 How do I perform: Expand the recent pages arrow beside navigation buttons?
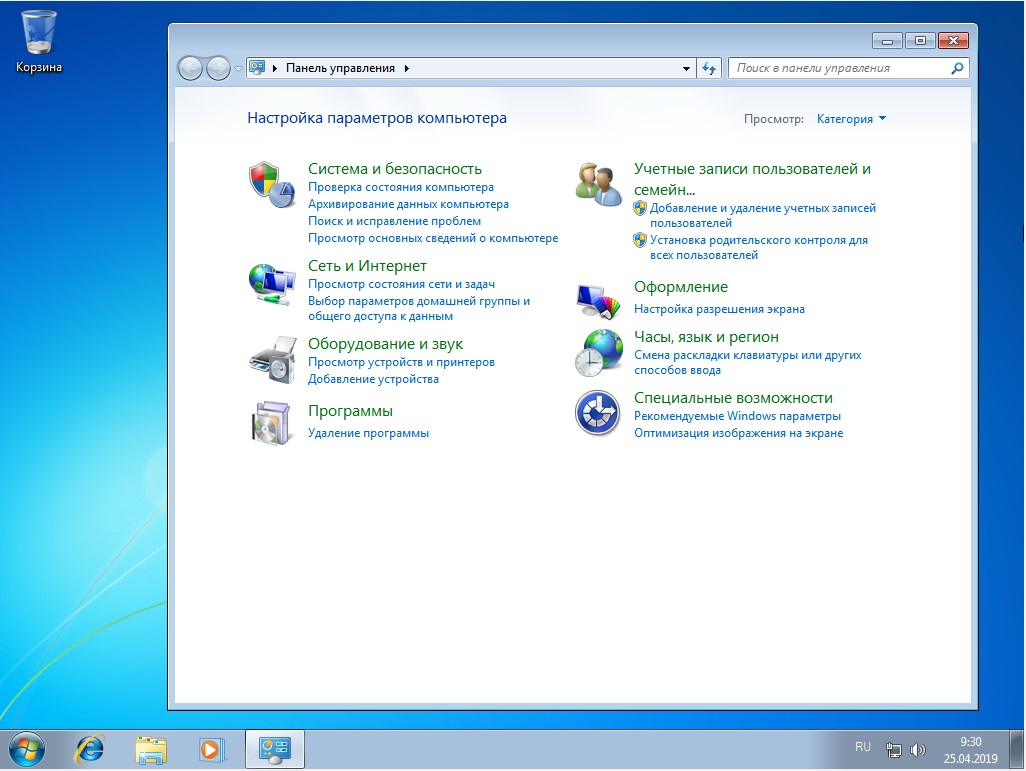click(238, 69)
